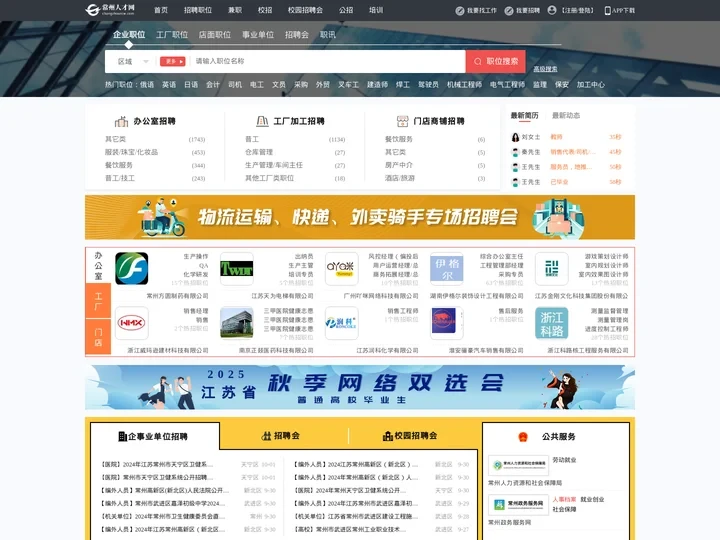The height and width of the screenshot is (540, 720).
Task: Click the 工厂加工招聘 section icon
Action: pyautogui.click(x=262, y=121)
